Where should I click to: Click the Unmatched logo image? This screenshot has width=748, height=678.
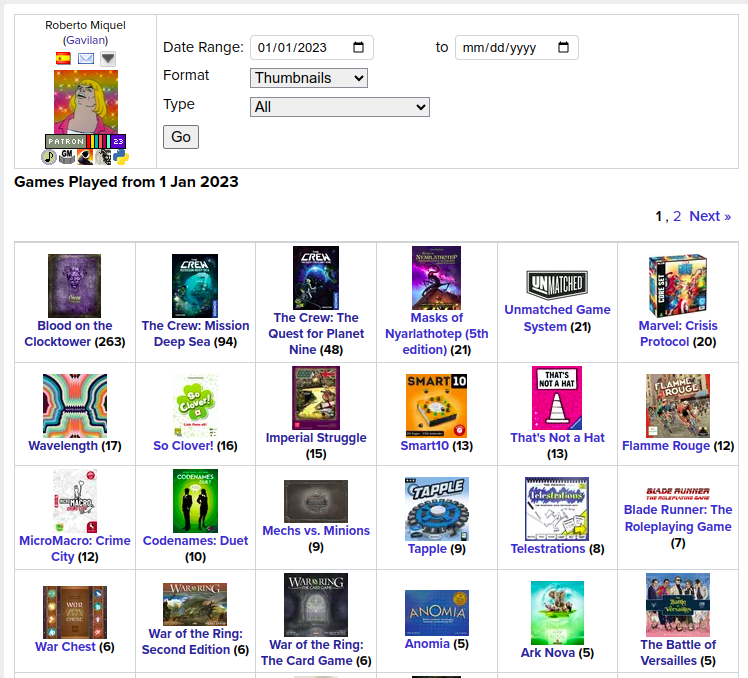[x=557, y=284]
